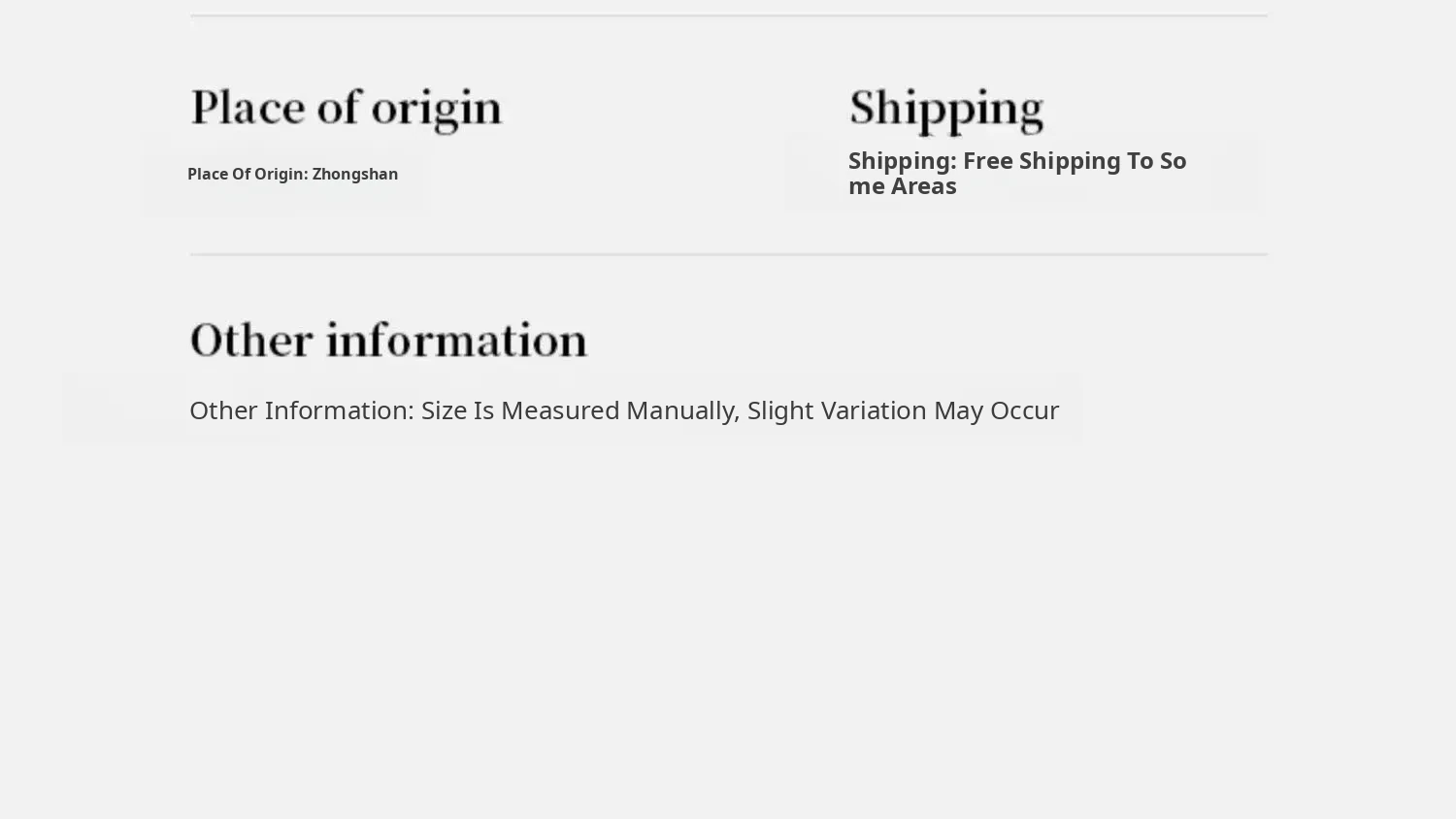This screenshot has height=819, width=1456.
Task: Click the word "information" in the heading
Action: pos(456,341)
